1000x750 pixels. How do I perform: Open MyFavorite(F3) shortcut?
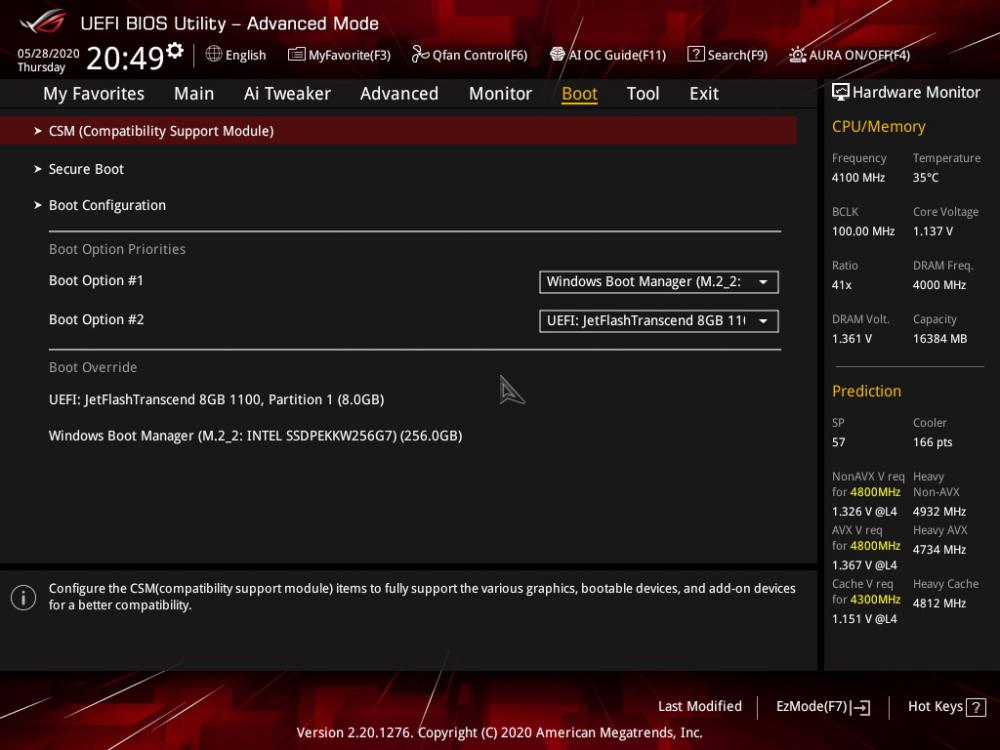point(349,55)
